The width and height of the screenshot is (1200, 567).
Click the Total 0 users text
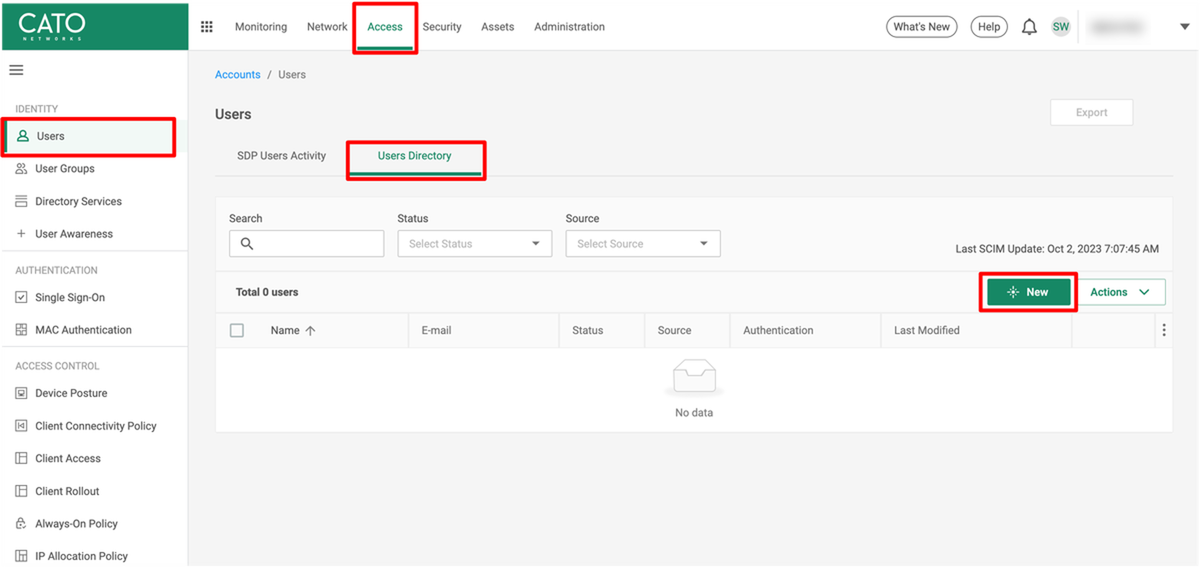pyautogui.click(x=267, y=292)
